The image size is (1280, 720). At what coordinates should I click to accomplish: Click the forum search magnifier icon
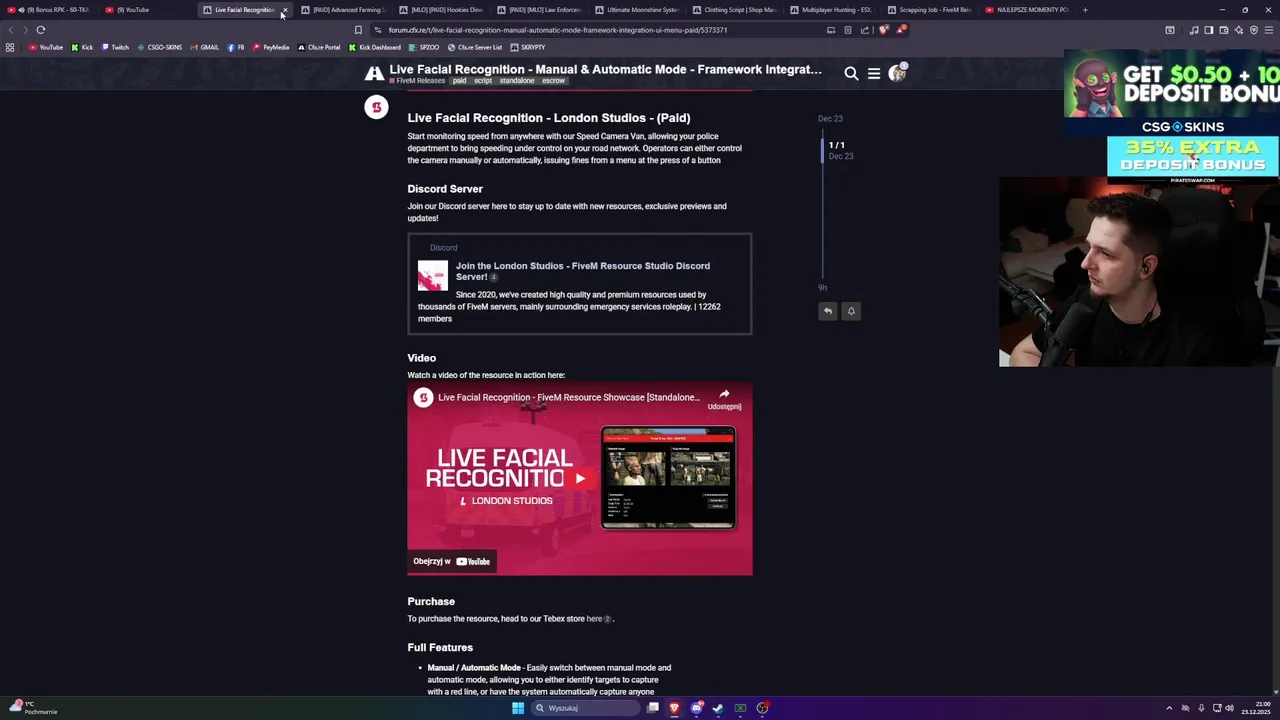pyautogui.click(x=851, y=73)
